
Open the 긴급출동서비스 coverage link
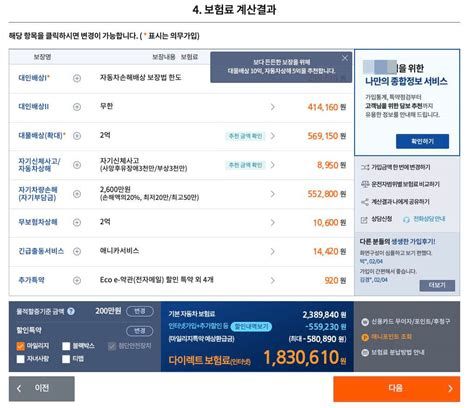(x=41, y=251)
